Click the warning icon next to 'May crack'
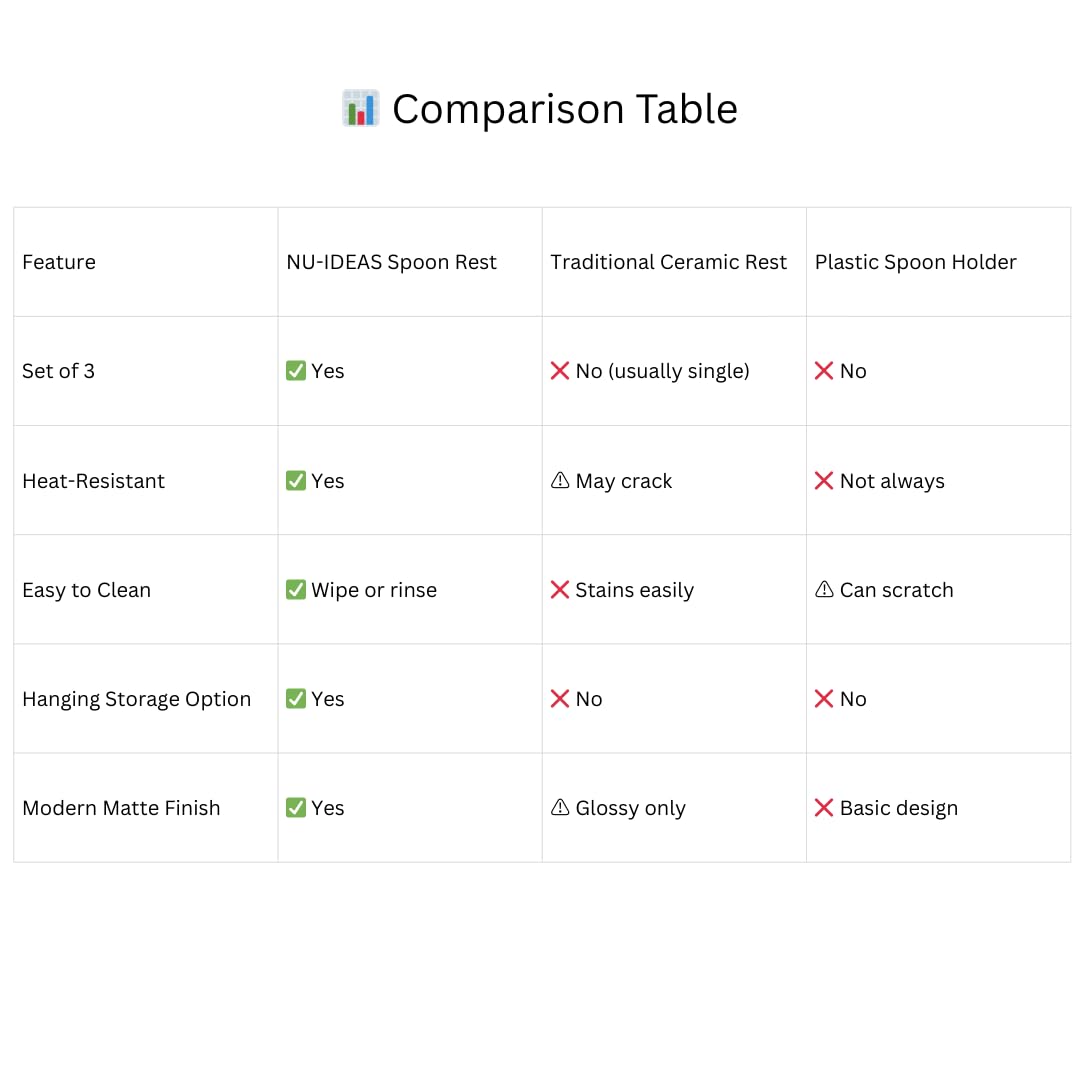 pos(560,481)
